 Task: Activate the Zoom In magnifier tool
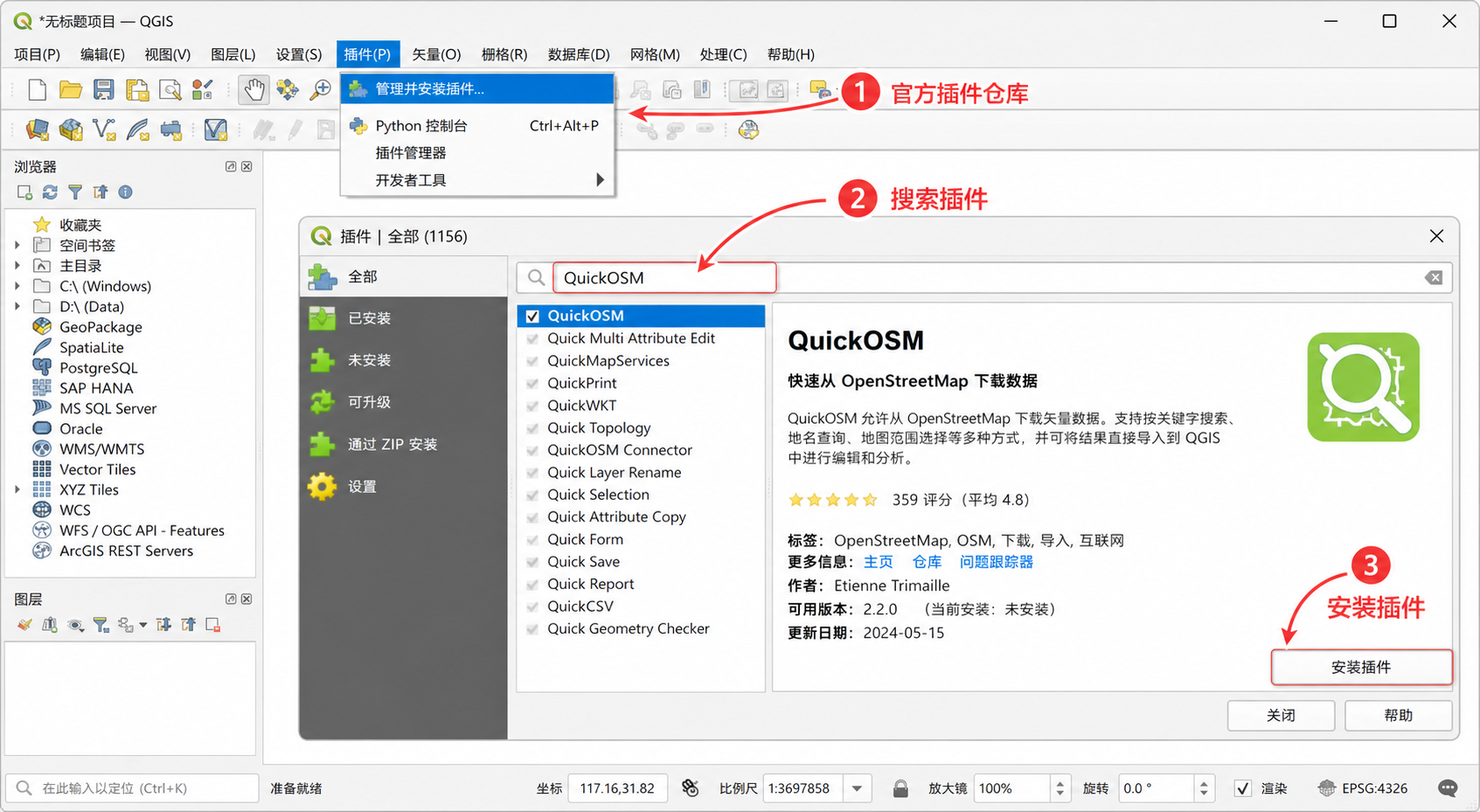click(321, 90)
